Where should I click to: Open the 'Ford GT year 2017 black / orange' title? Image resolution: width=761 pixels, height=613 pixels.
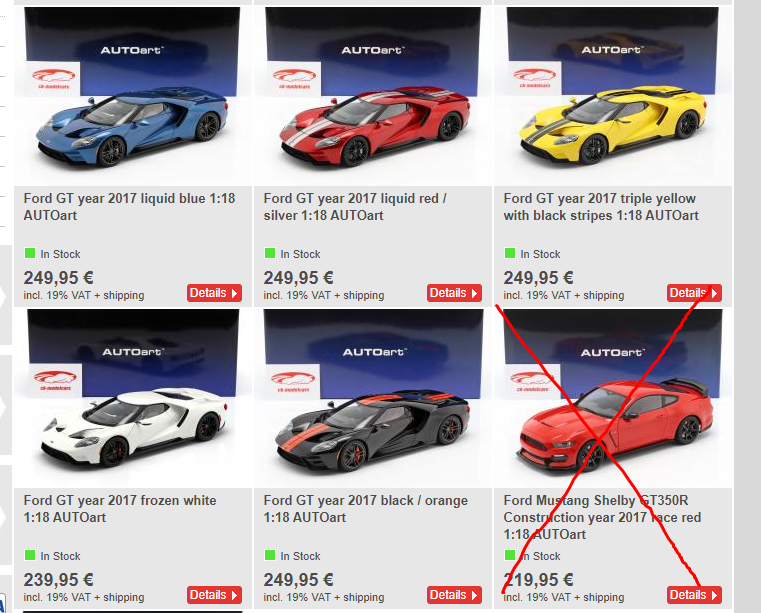[x=365, y=509]
